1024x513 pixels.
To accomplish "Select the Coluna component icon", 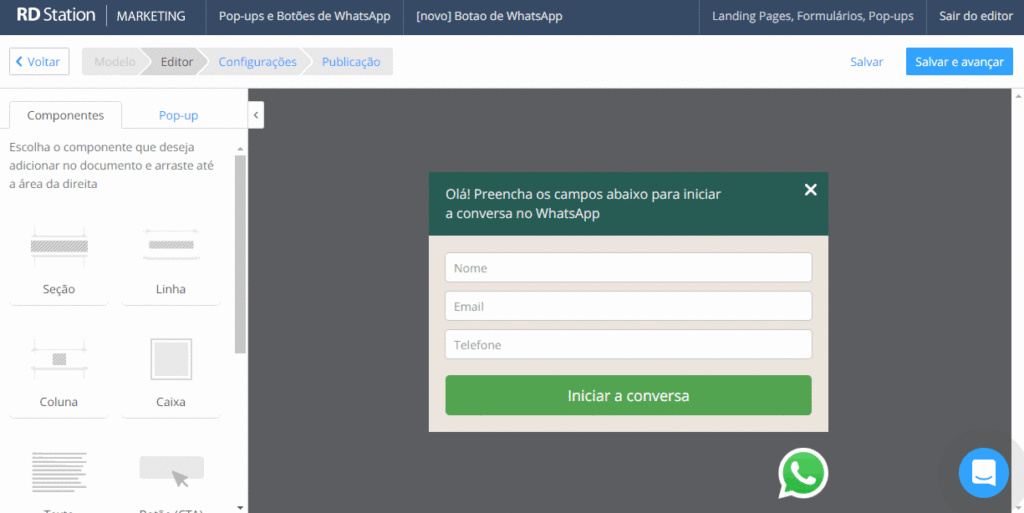I will point(59,359).
